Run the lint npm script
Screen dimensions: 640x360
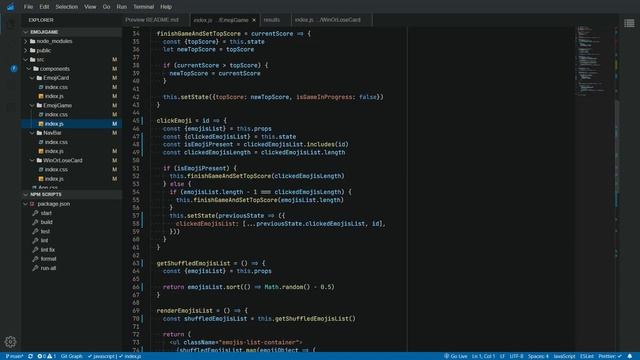(x=44, y=240)
